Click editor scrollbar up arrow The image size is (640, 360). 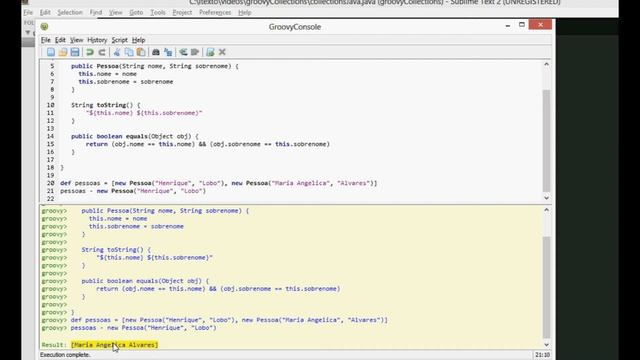[547, 64]
